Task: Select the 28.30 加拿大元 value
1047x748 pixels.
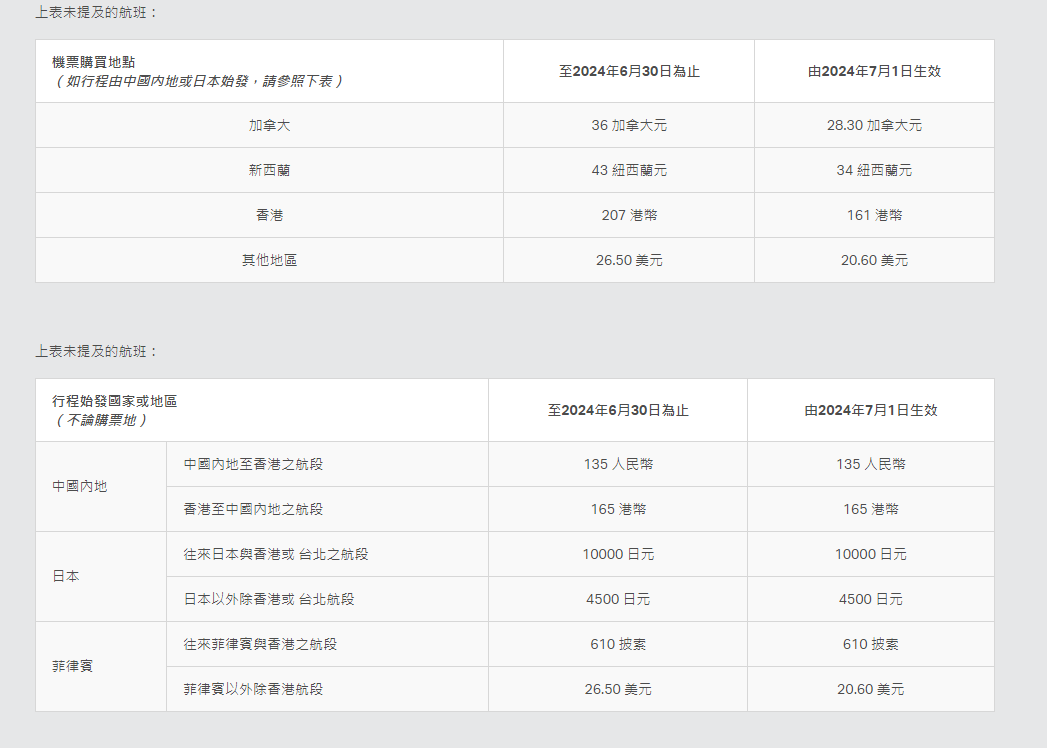Action: (x=874, y=126)
